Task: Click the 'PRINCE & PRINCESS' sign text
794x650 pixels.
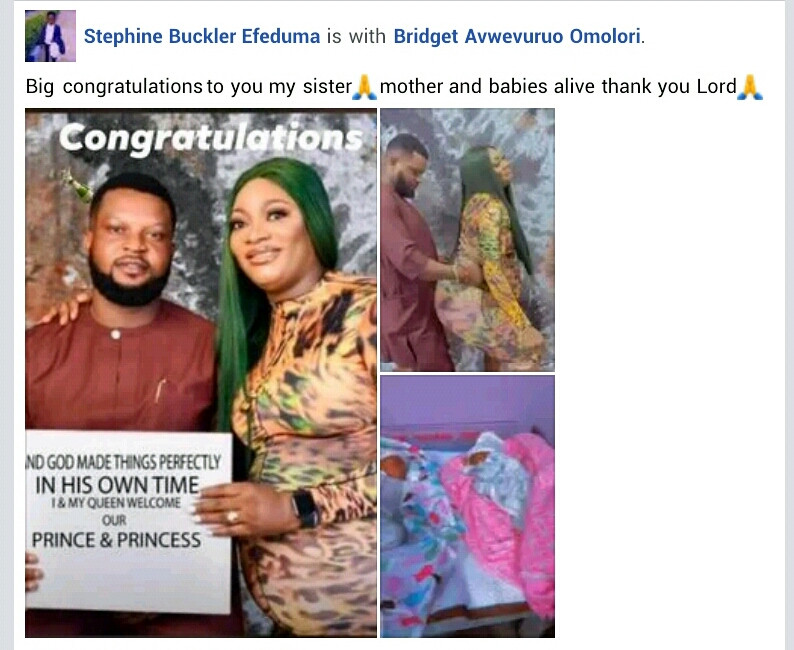Action: coord(116,540)
